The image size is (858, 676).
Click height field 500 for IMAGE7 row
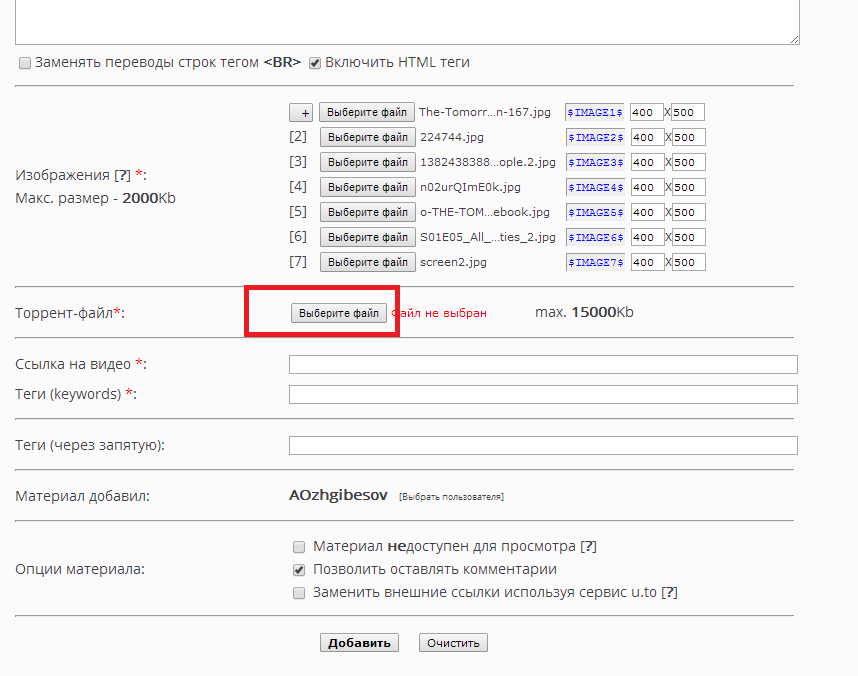[689, 262]
